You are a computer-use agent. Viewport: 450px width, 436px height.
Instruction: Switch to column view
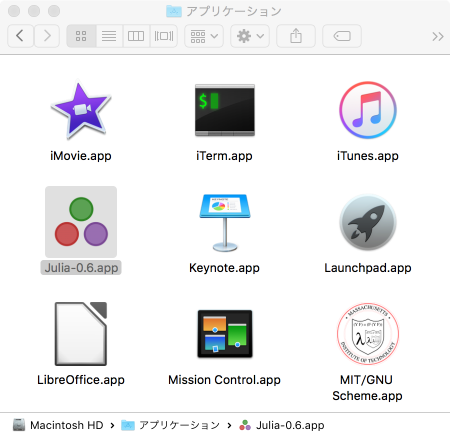(136, 36)
